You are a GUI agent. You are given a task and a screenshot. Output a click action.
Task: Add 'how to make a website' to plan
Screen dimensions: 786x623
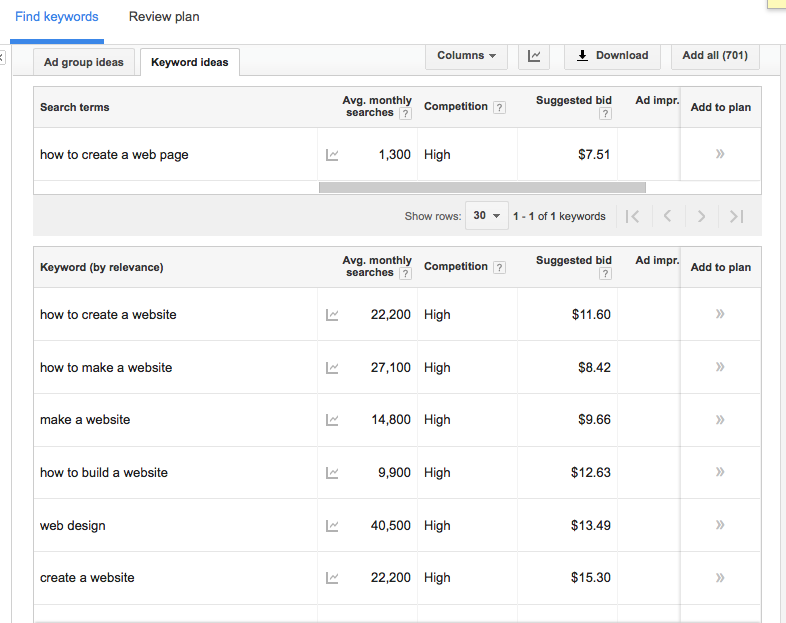coord(720,367)
